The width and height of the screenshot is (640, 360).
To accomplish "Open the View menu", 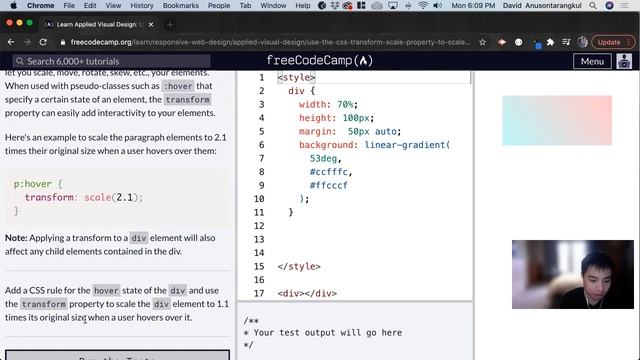I will click(x=113, y=5).
